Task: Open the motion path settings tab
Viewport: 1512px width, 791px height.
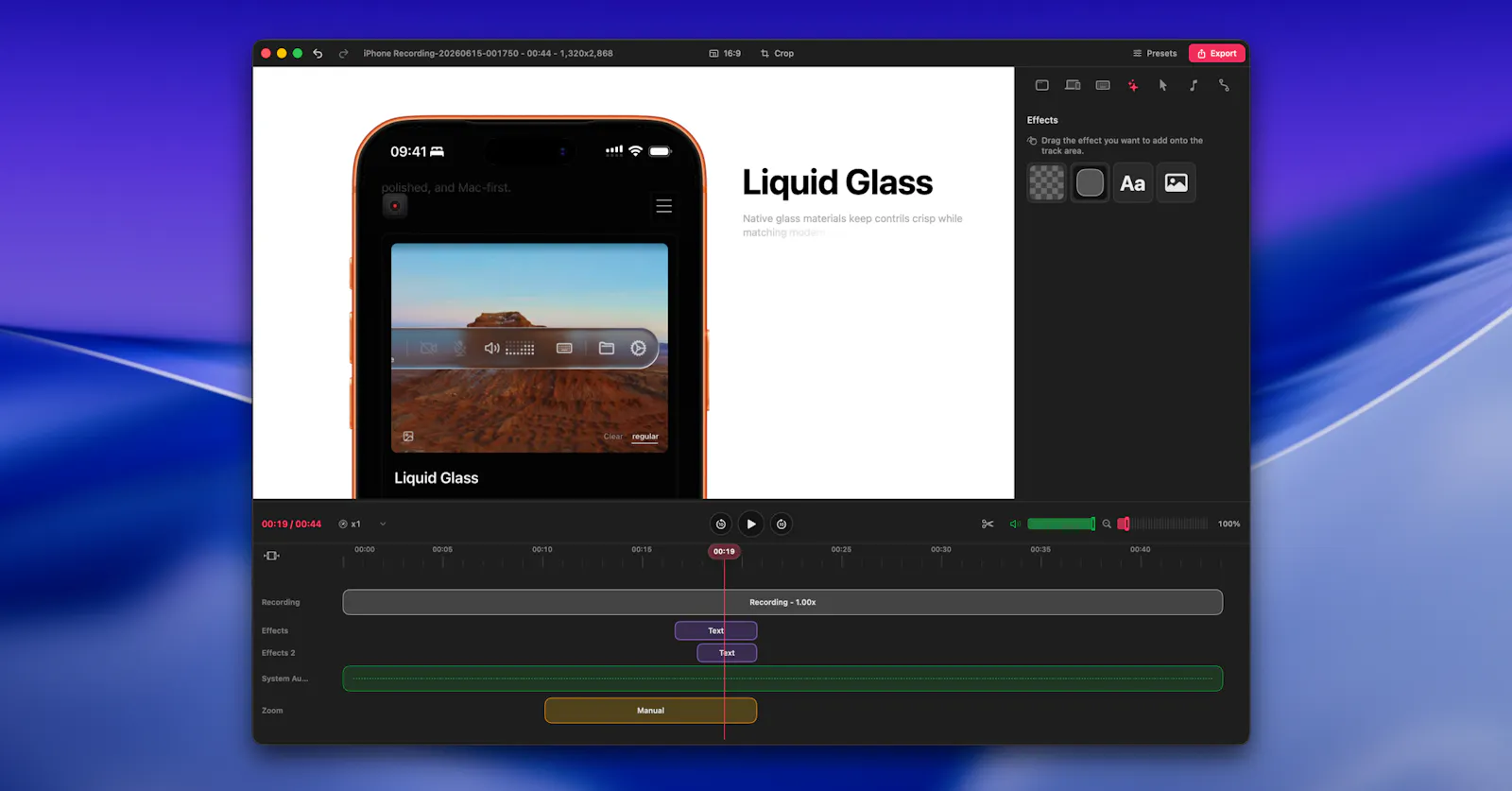Action: [1224, 85]
